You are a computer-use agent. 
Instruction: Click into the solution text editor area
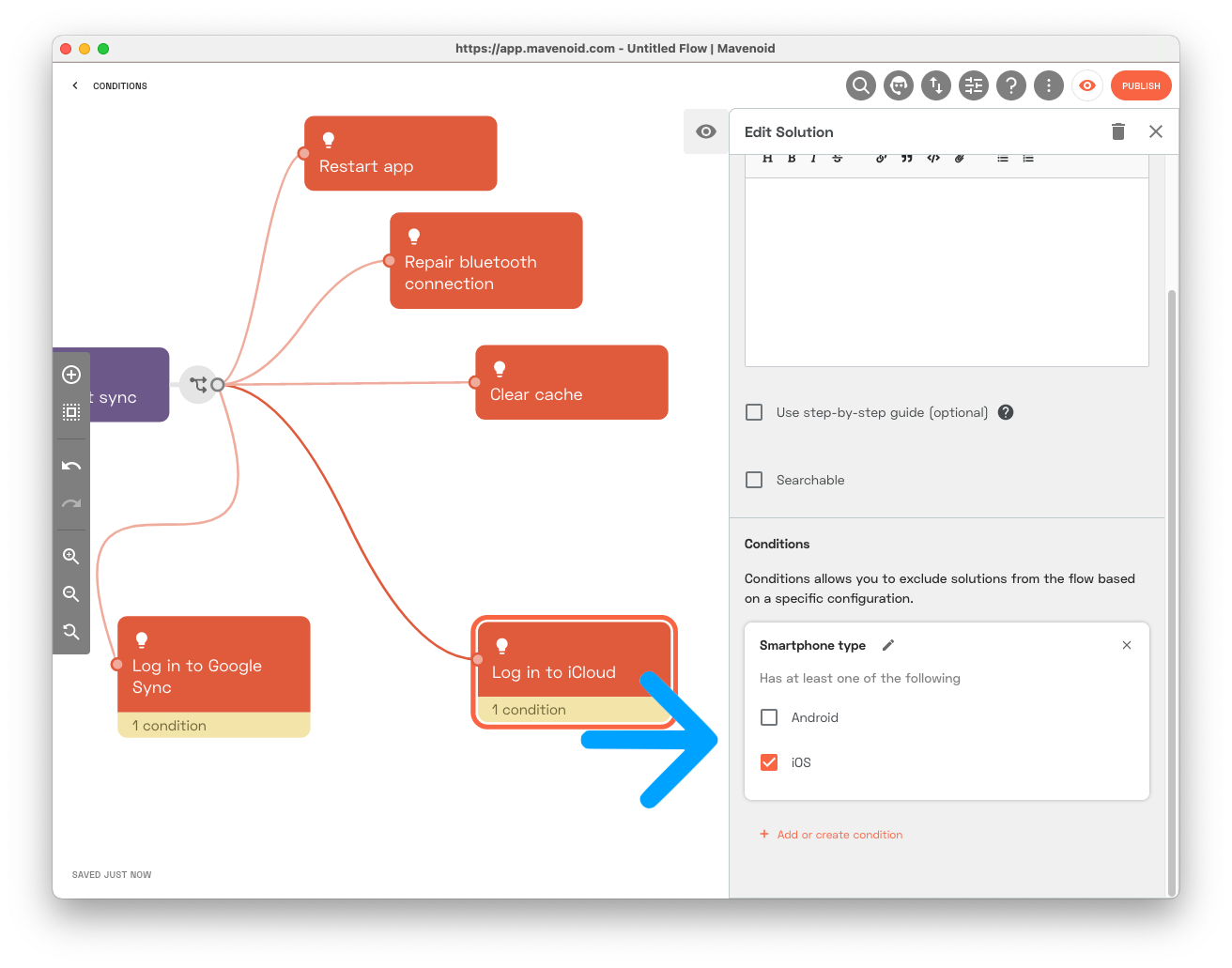click(947, 271)
